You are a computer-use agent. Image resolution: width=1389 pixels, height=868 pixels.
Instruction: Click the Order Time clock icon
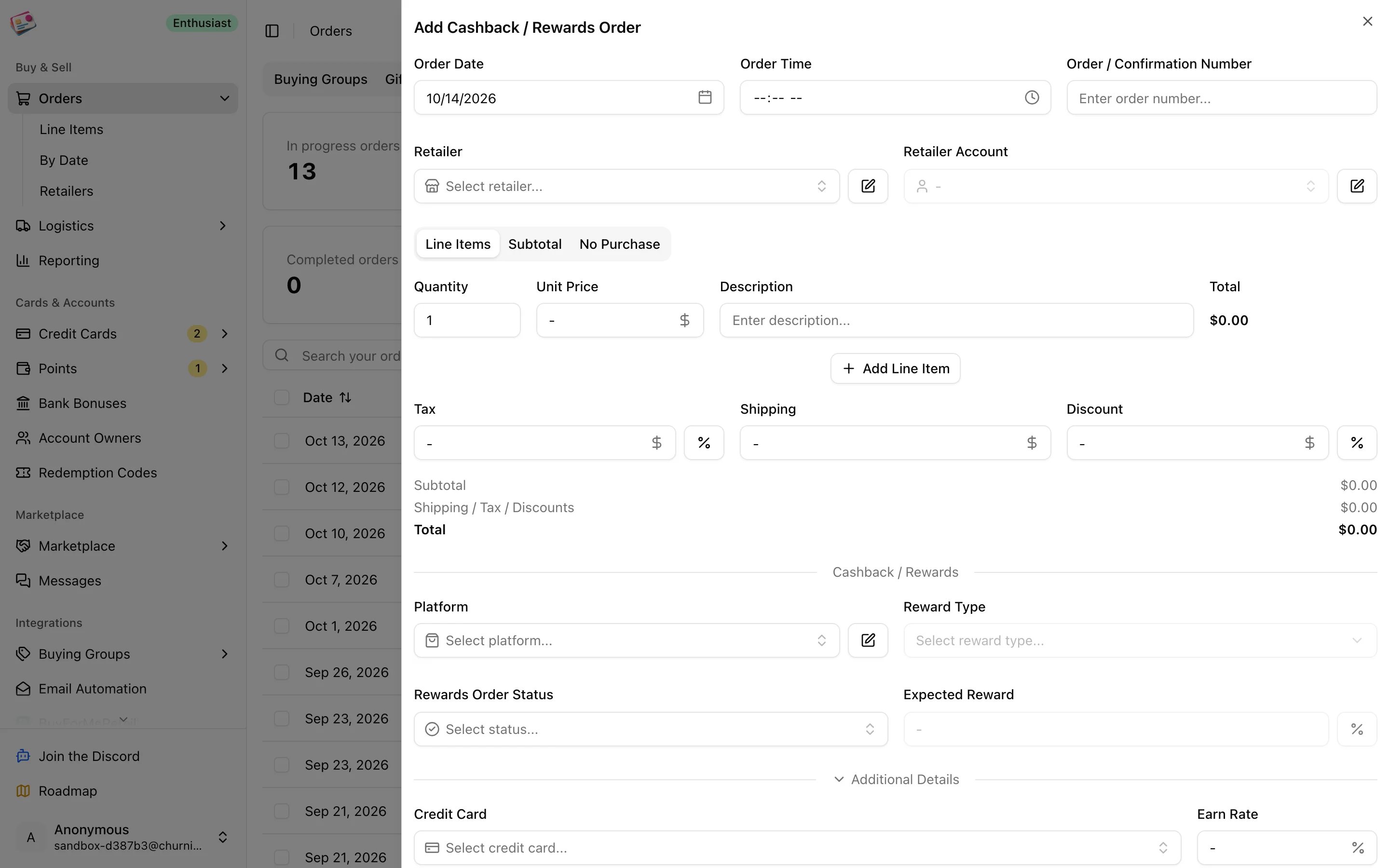click(x=1032, y=97)
